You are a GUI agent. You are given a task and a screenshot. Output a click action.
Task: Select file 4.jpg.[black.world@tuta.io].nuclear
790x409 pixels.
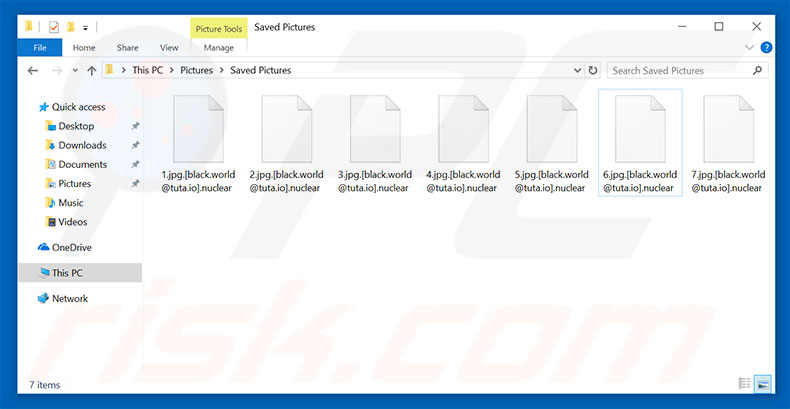click(464, 144)
